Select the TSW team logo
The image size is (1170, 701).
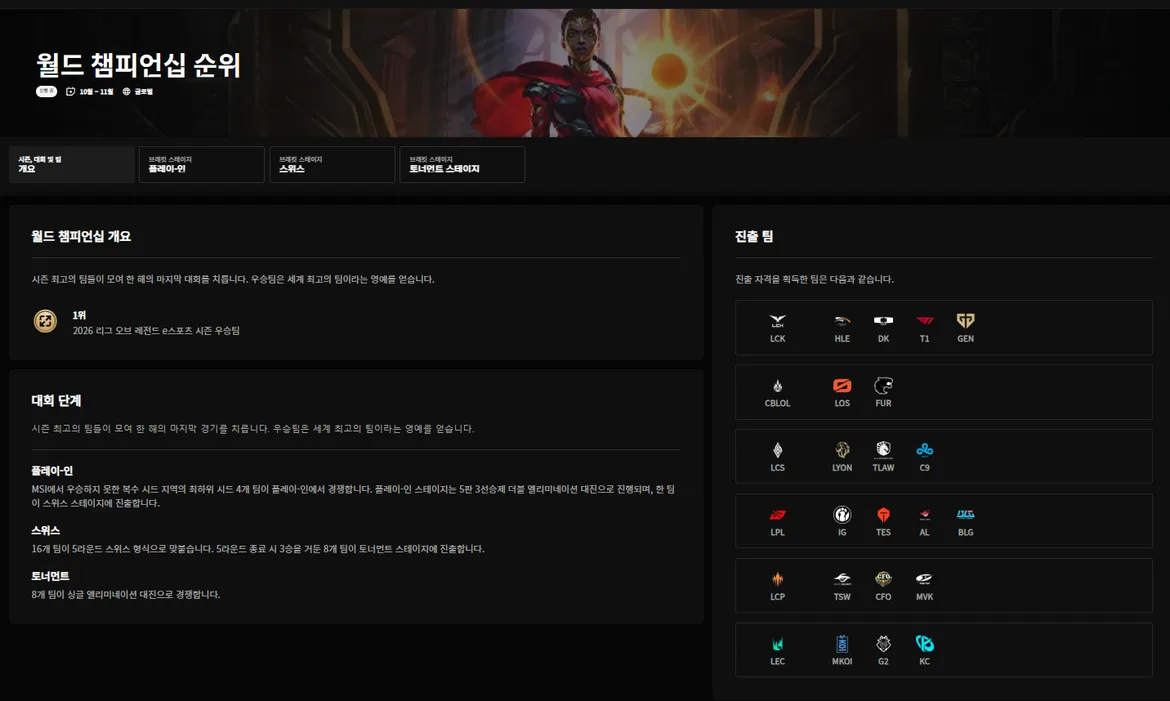[842, 579]
